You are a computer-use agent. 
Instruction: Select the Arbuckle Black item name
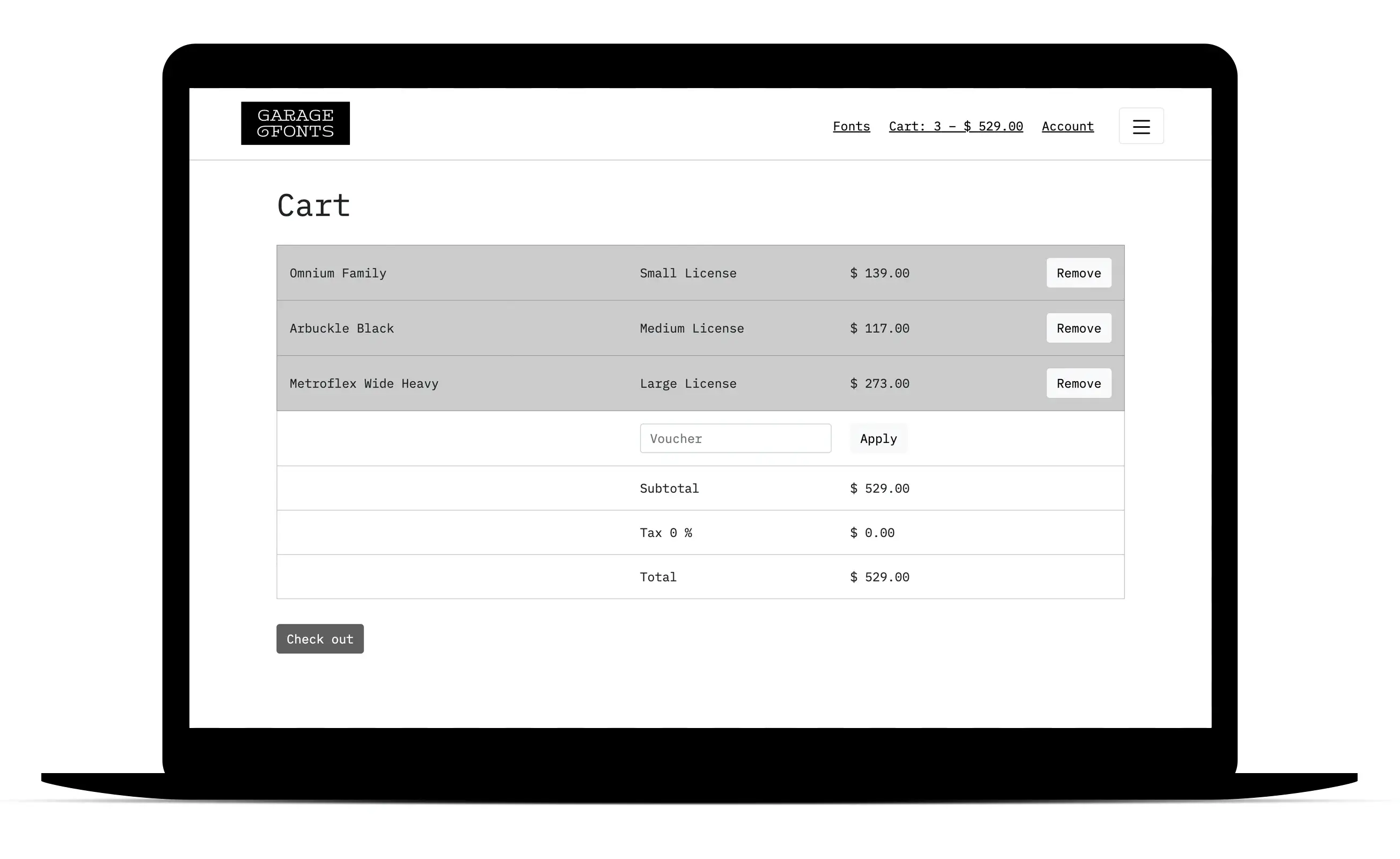point(341,328)
